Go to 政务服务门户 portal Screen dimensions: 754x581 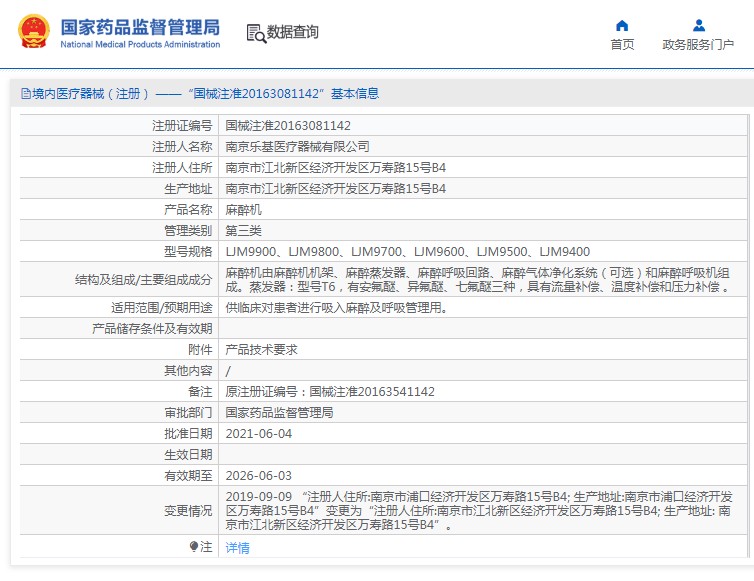click(x=698, y=44)
